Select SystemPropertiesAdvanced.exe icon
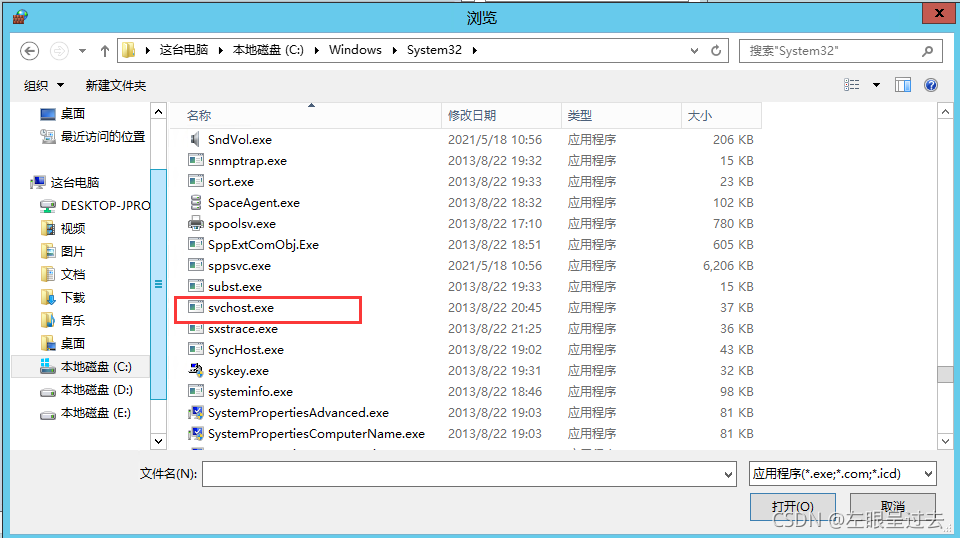The height and width of the screenshot is (538, 960). 195,413
